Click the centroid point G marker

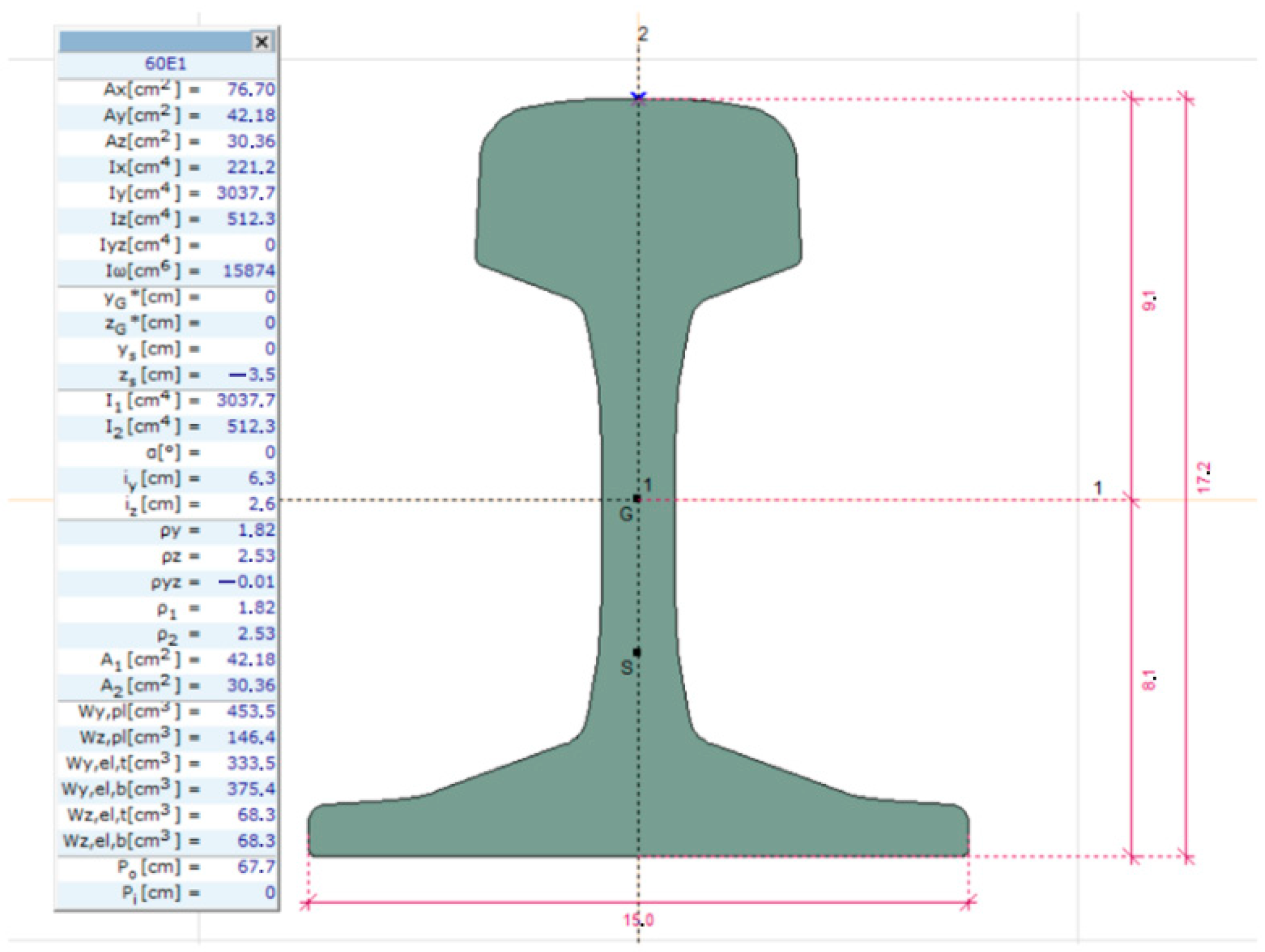coord(636,499)
